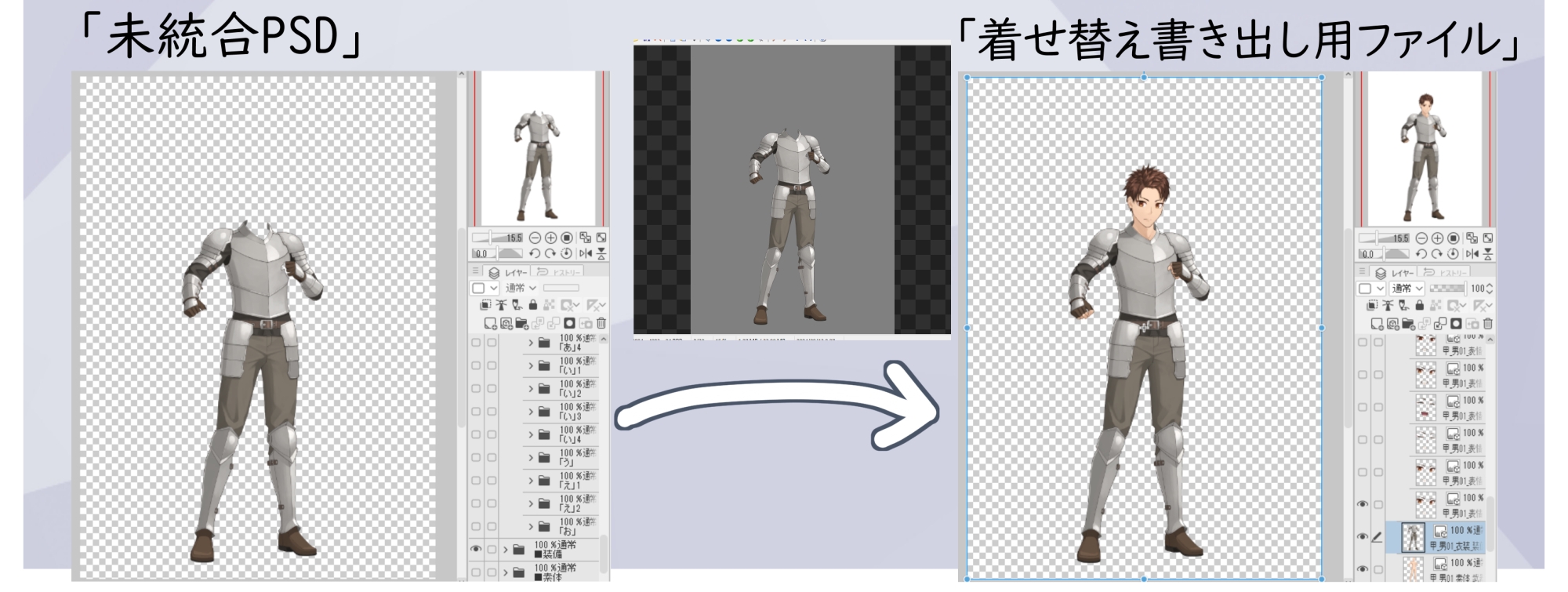Image resolution: width=1568 pixels, height=592 pixels.
Task: Click zoom in icon in 未統合PSD navigator
Action: 550,238
